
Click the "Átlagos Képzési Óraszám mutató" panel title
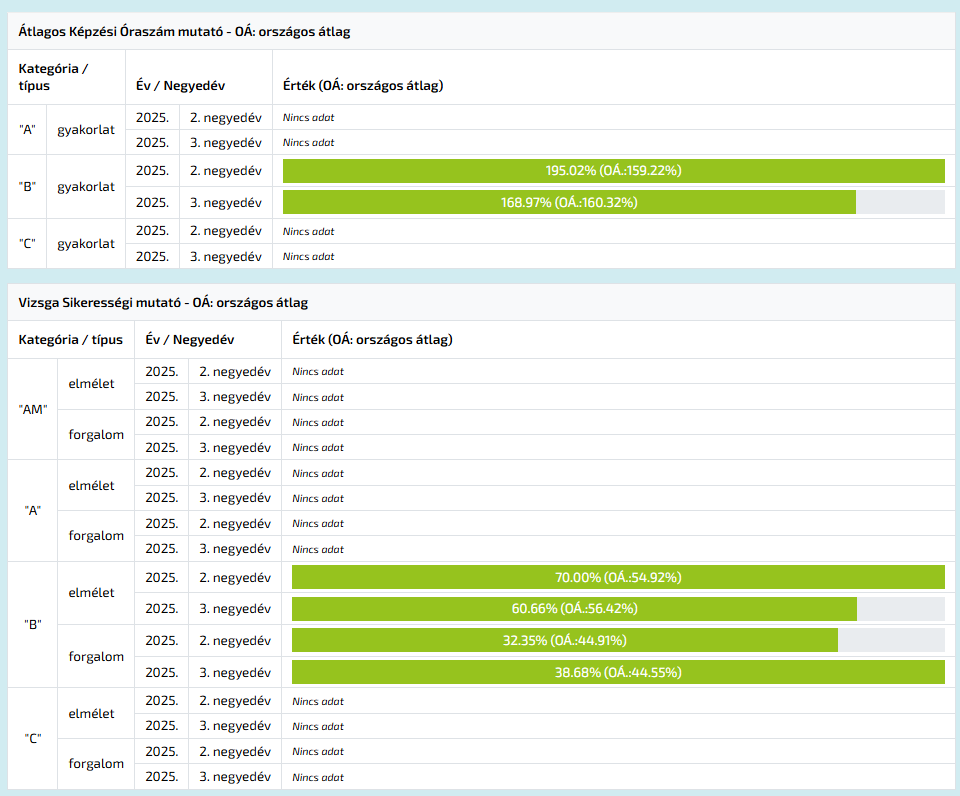tap(184, 31)
